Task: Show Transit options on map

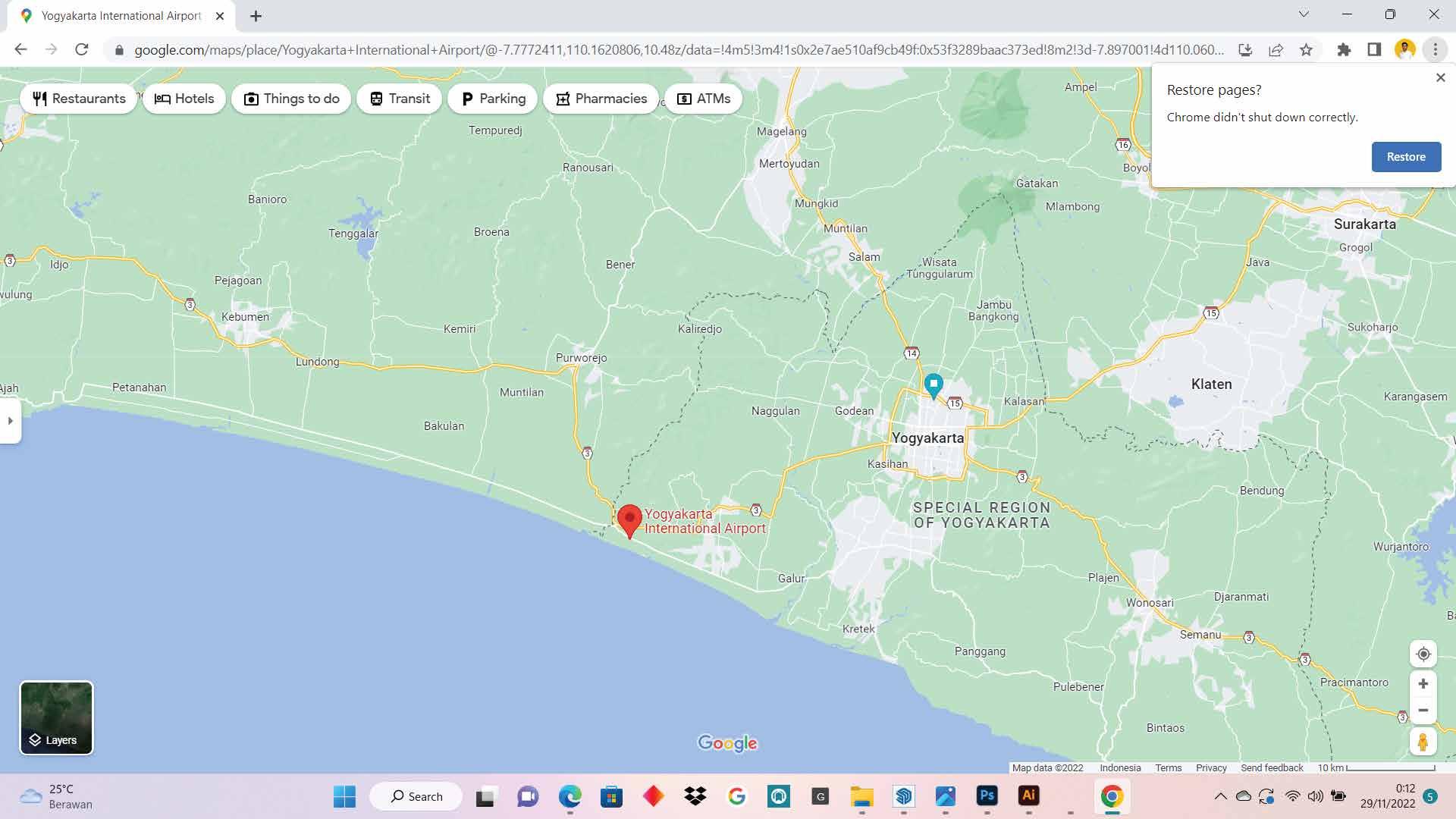Action: 400,99
